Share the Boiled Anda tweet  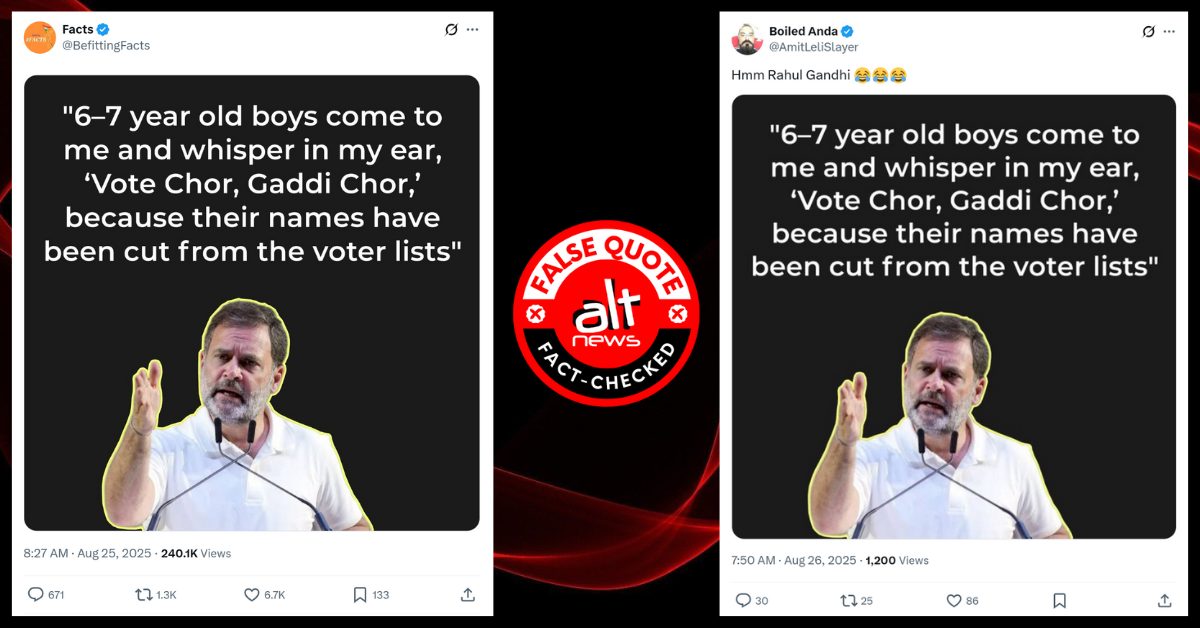(1164, 601)
